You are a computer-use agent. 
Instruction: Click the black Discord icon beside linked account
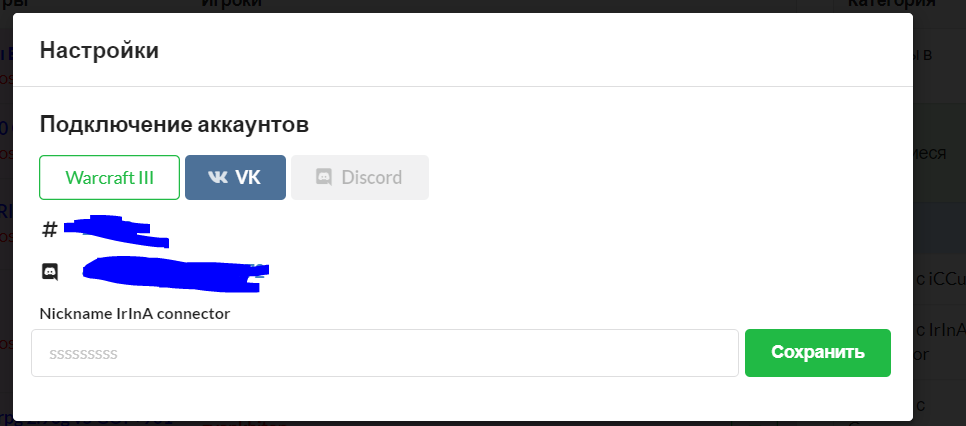[x=49, y=271]
